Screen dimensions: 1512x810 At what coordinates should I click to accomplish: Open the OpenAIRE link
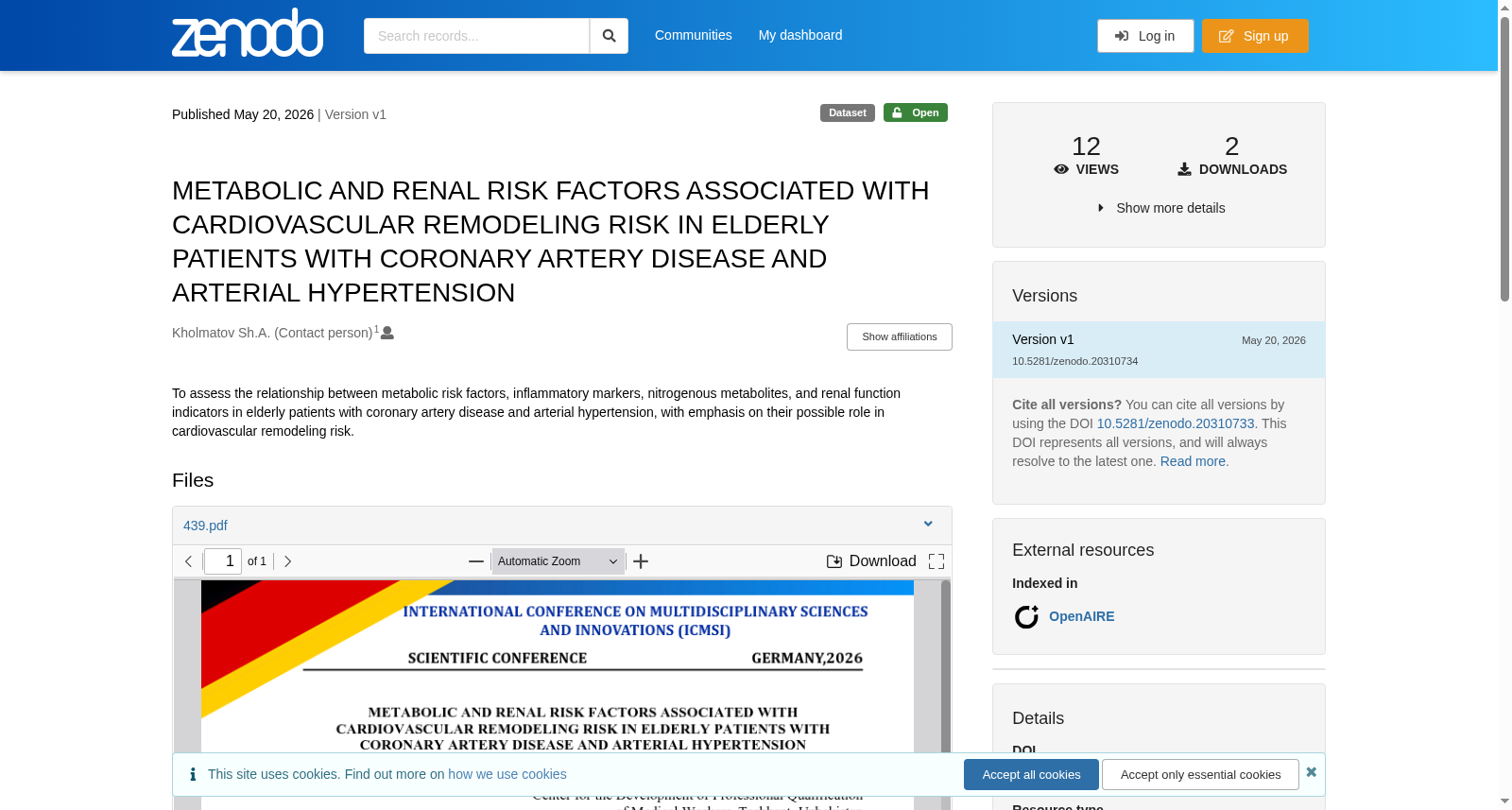coord(1082,616)
